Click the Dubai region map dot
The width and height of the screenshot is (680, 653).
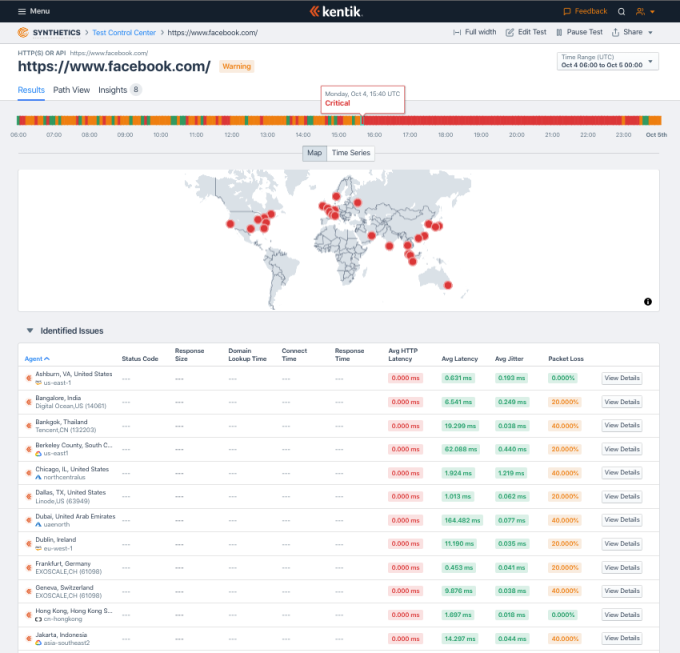[372, 236]
